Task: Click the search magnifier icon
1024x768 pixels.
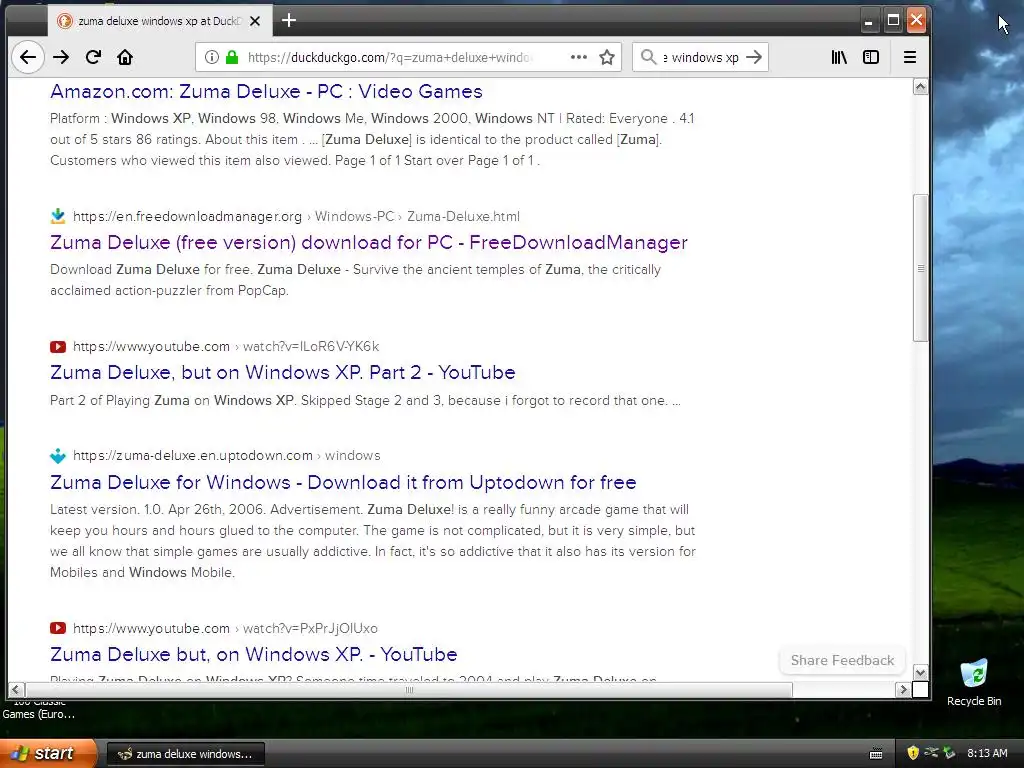Action: (x=648, y=57)
